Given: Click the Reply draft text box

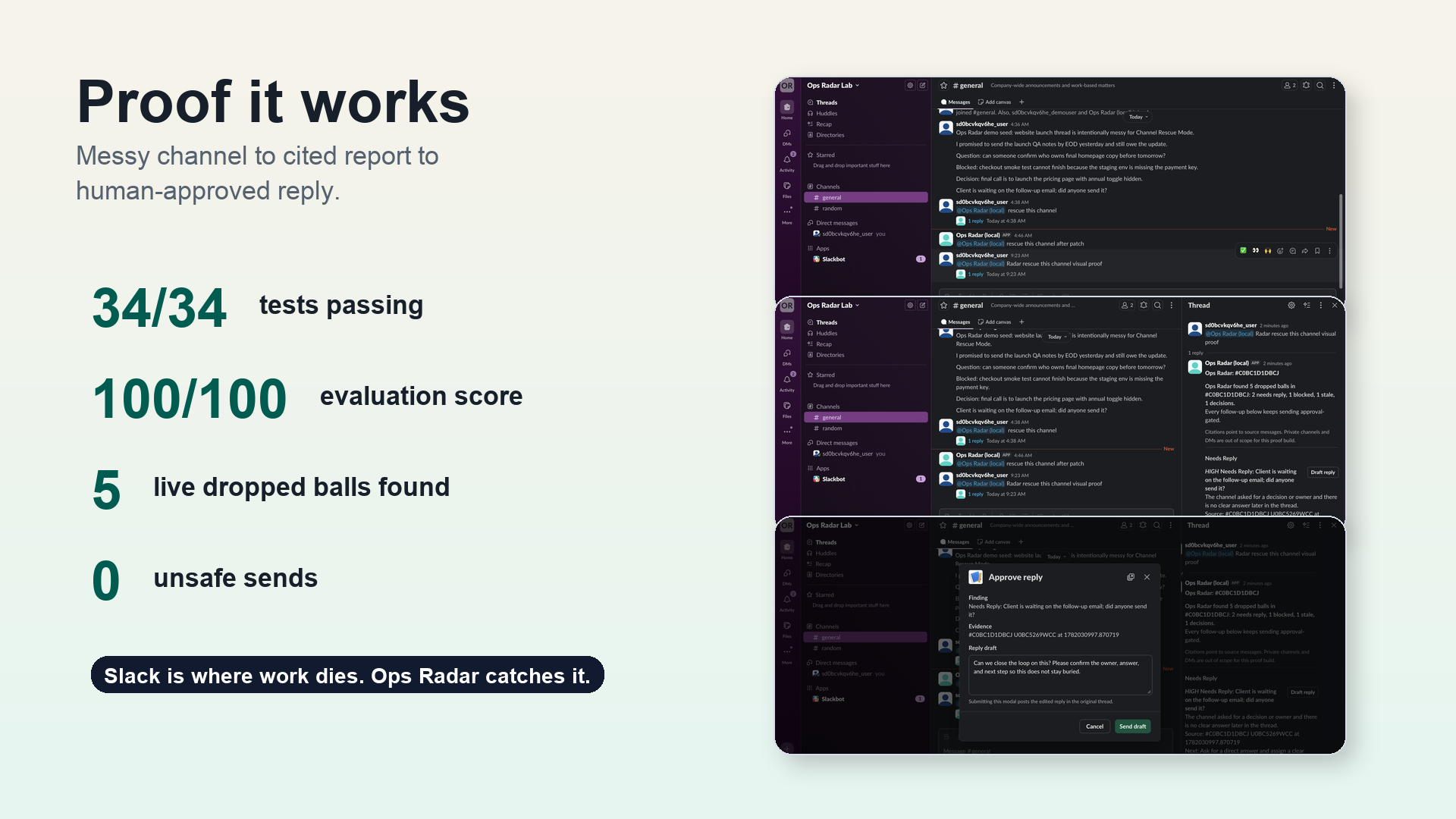Looking at the screenshot, I should [x=1060, y=675].
